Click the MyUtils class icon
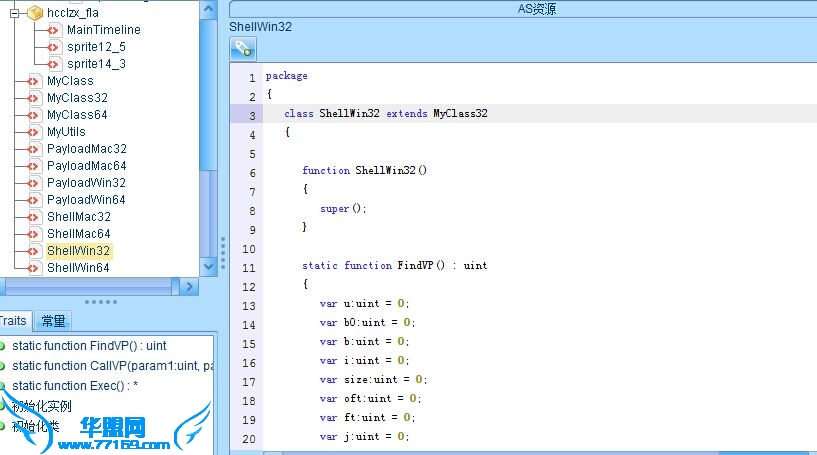Image resolution: width=817 pixels, height=455 pixels. (x=34, y=132)
